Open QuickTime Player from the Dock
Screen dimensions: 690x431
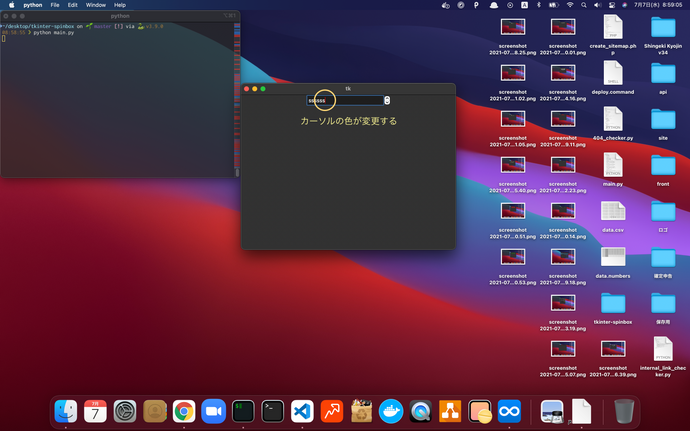tap(420, 411)
